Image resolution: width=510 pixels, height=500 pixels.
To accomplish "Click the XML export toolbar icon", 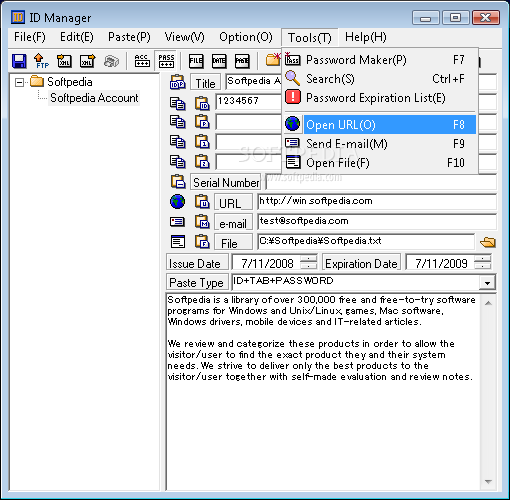I will 88,61.
